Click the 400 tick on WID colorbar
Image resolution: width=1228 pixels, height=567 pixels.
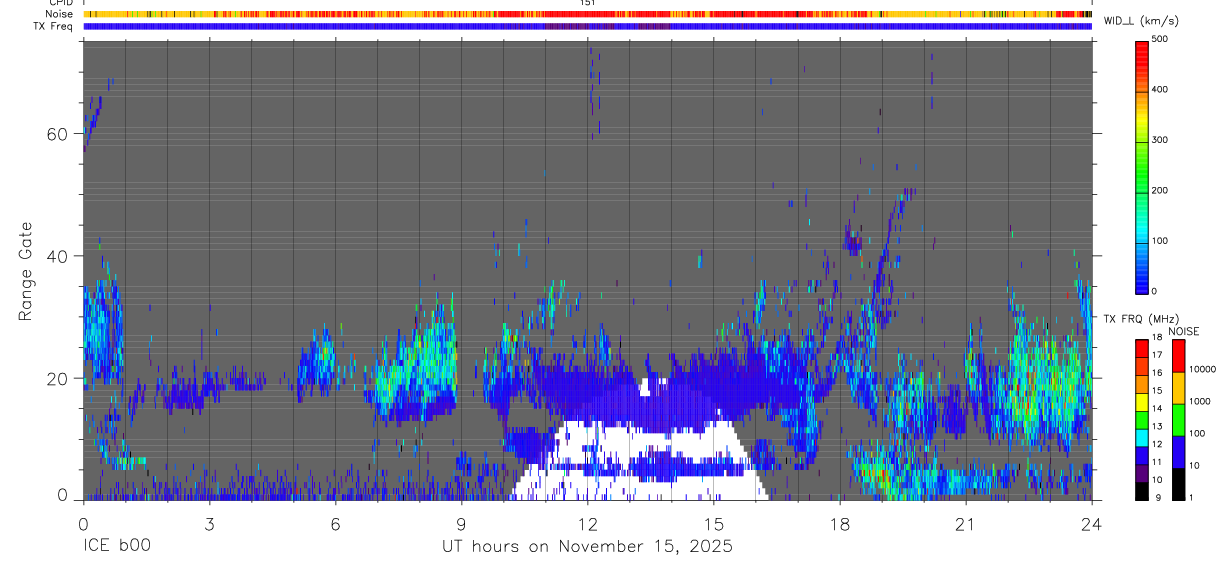pyautogui.click(x=1160, y=90)
